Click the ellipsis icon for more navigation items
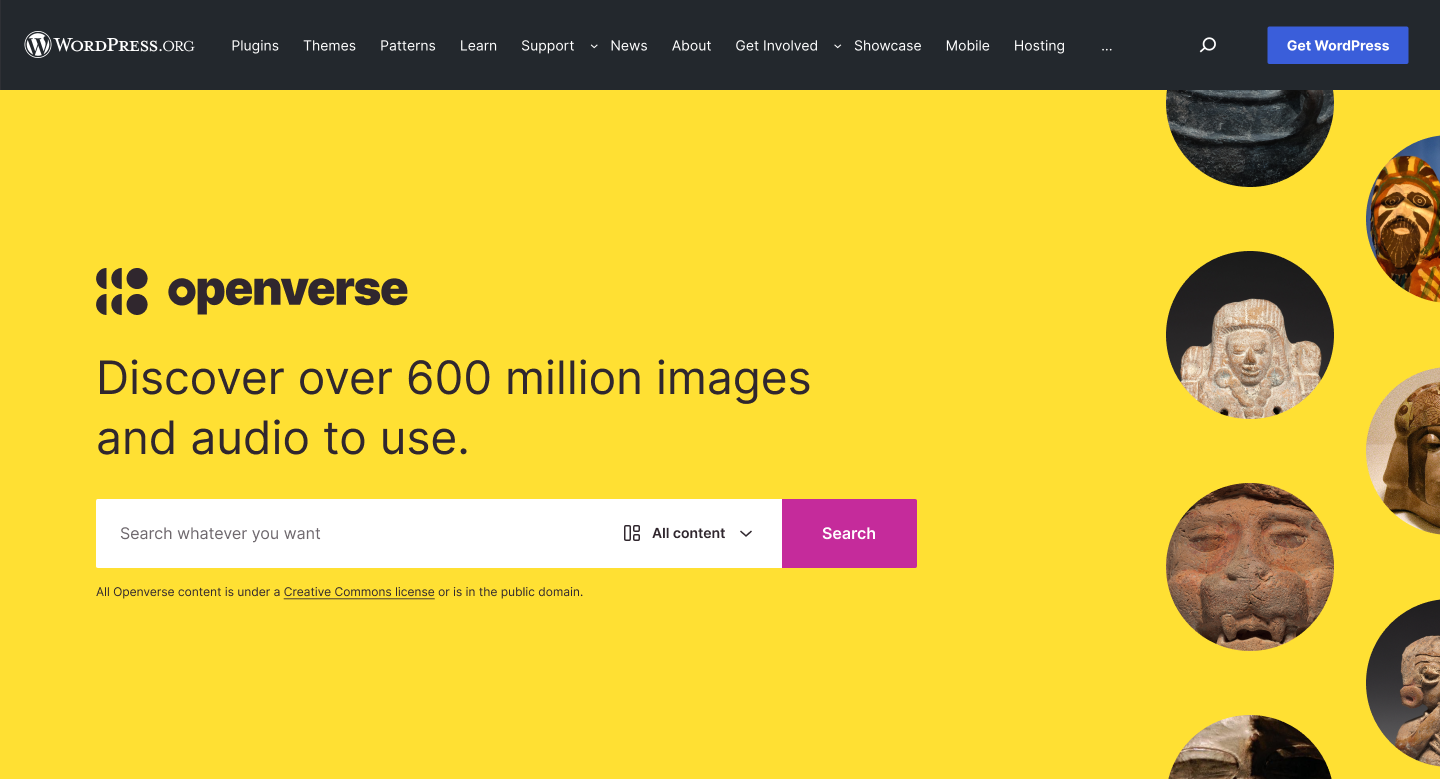This screenshot has width=1440, height=779. pyautogui.click(x=1106, y=45)
